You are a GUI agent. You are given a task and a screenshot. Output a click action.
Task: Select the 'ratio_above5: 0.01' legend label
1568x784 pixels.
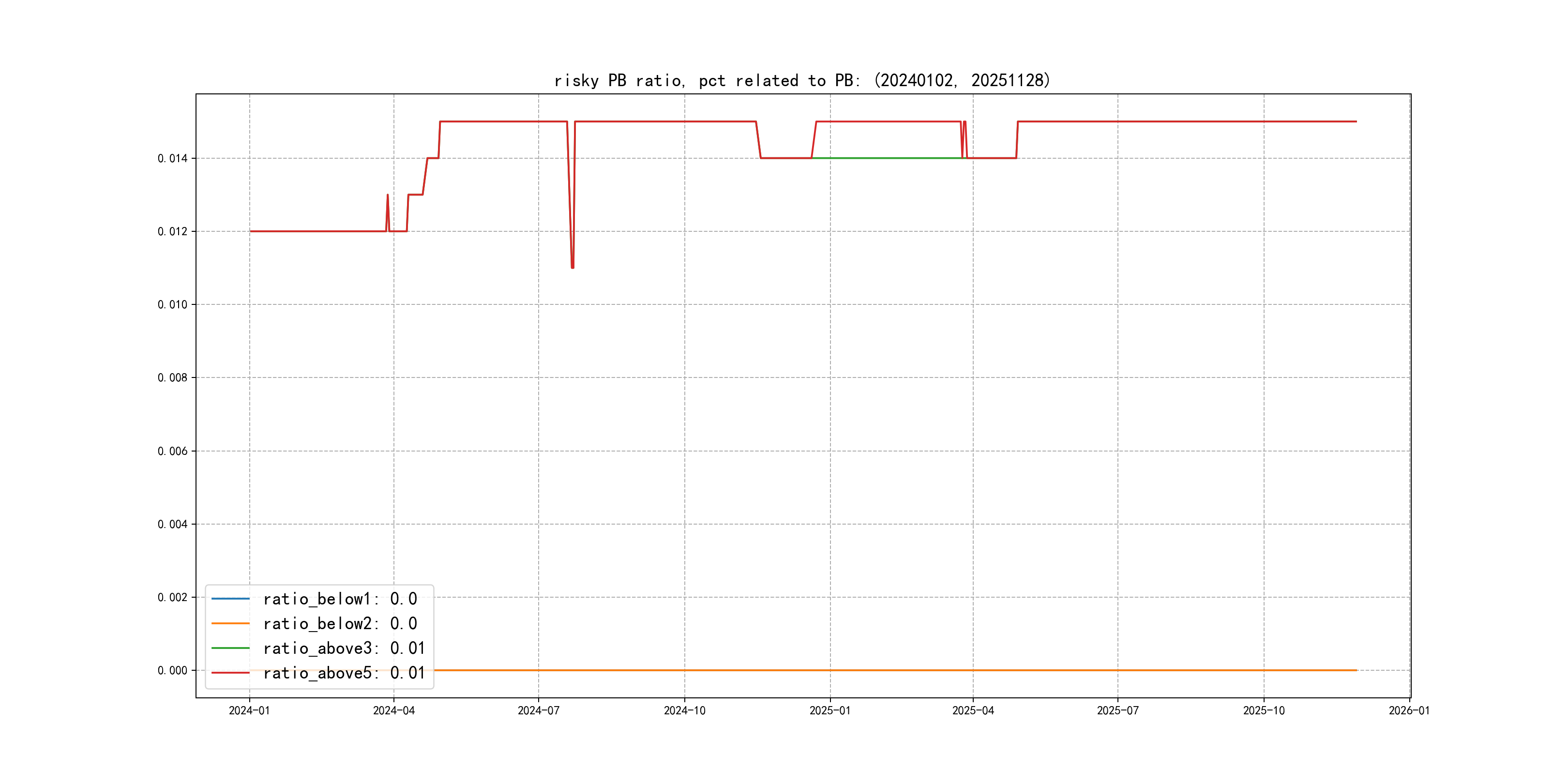pos(343,673)
